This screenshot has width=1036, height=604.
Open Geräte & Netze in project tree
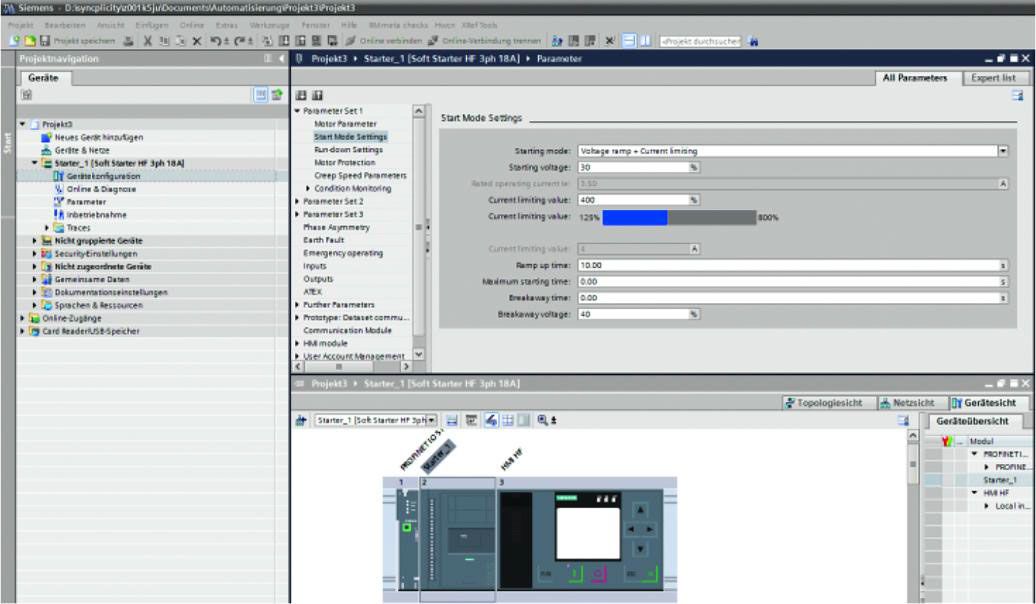point(81,151)
